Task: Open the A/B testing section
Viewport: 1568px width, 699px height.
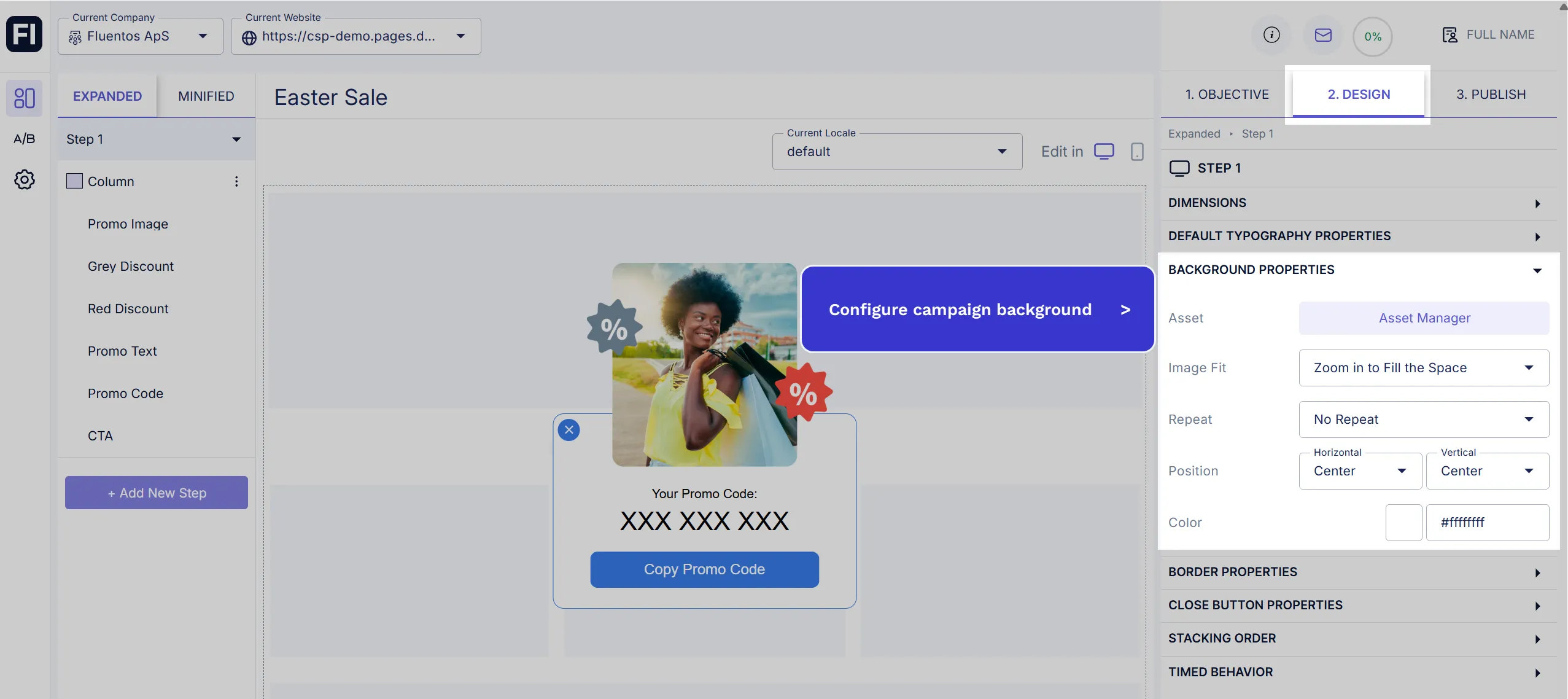Action: point(25,139)
